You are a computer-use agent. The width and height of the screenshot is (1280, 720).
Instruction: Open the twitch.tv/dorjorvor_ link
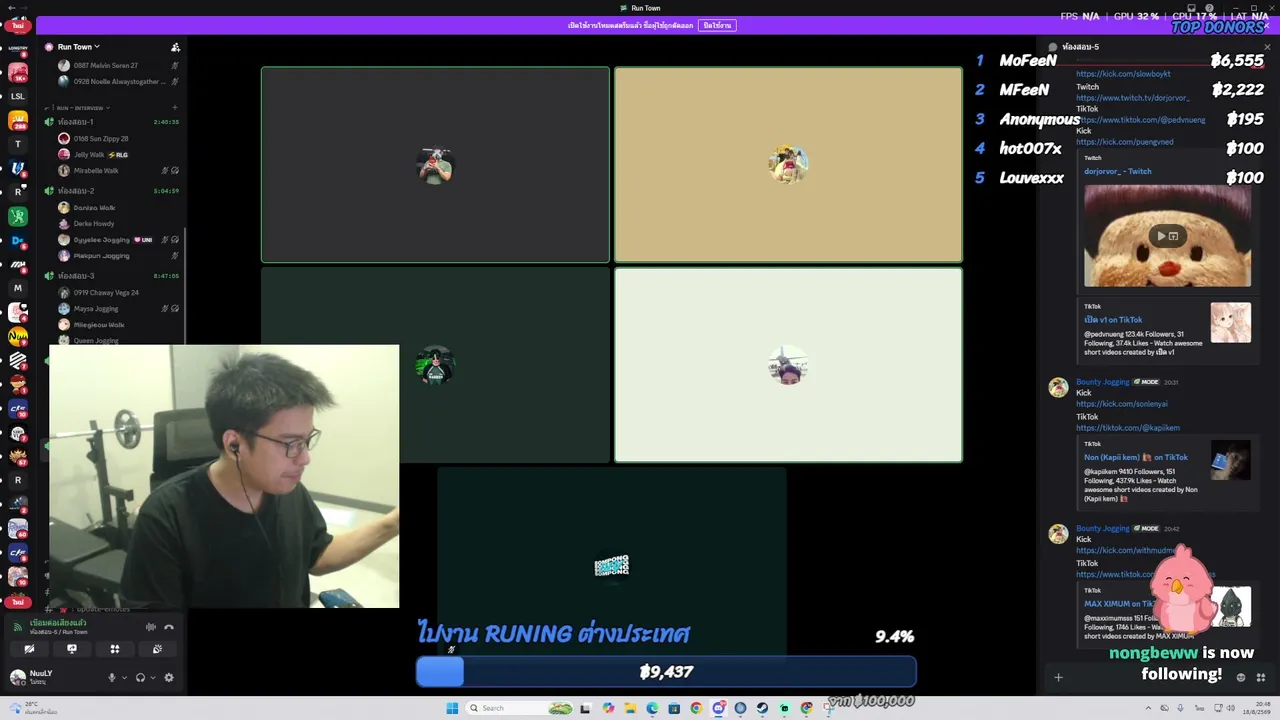tap(1132, 98)
